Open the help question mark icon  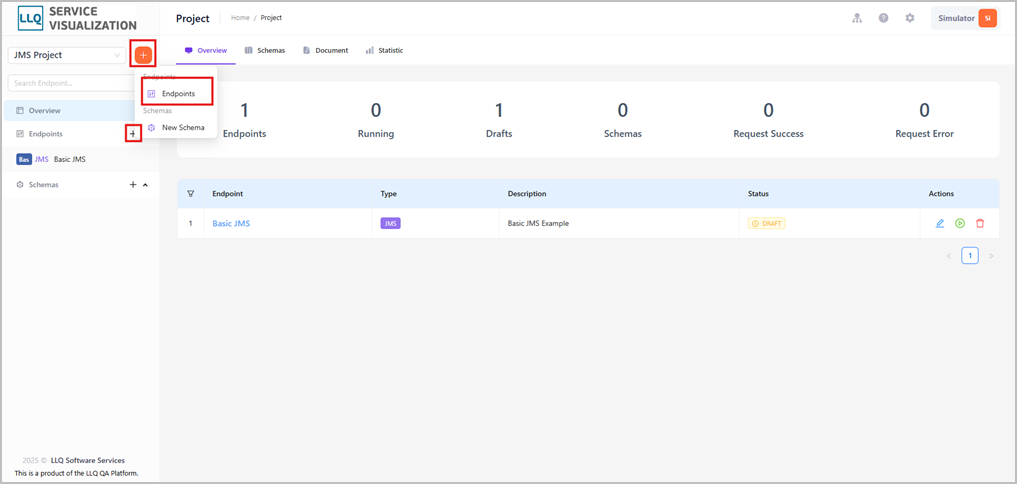point(883,18)
